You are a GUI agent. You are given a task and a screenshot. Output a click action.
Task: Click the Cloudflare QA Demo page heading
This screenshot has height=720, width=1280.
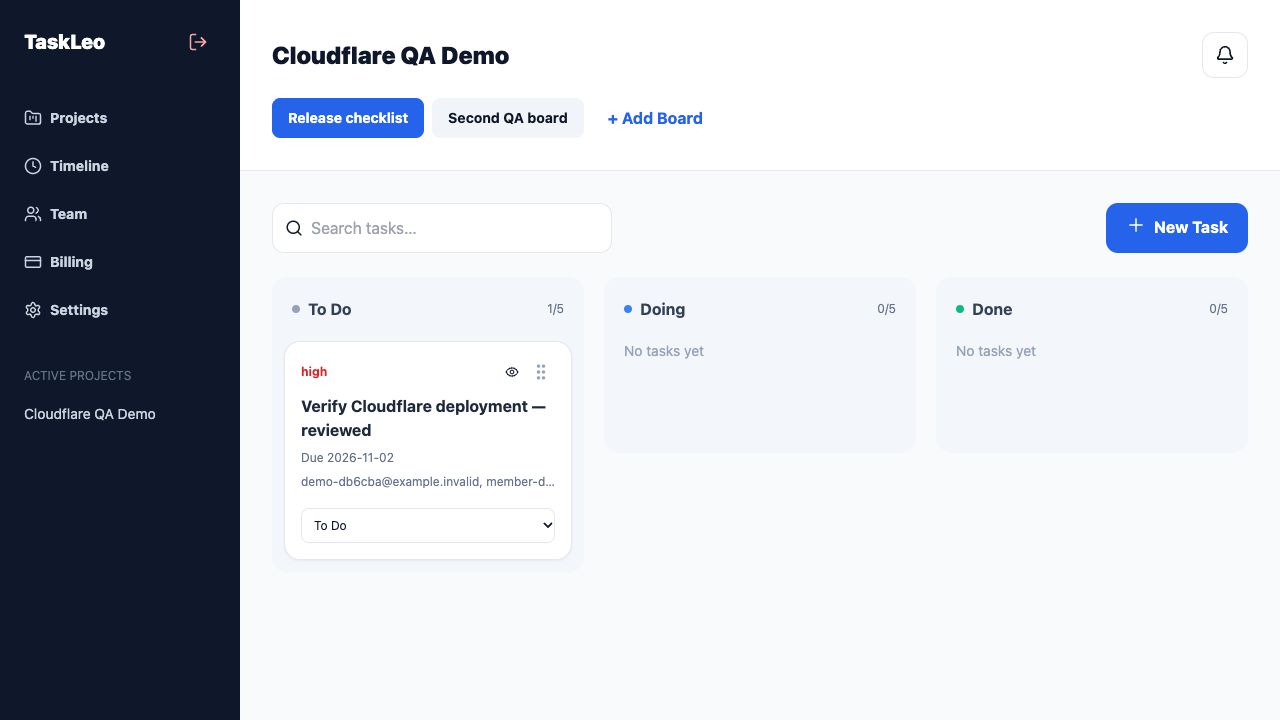pyautogui.click(x=390, y=56)
